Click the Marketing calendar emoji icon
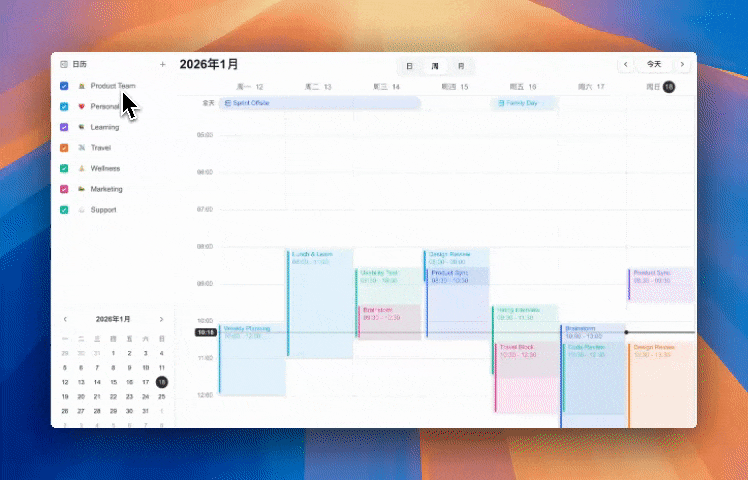748x480 pixels. 82,189
